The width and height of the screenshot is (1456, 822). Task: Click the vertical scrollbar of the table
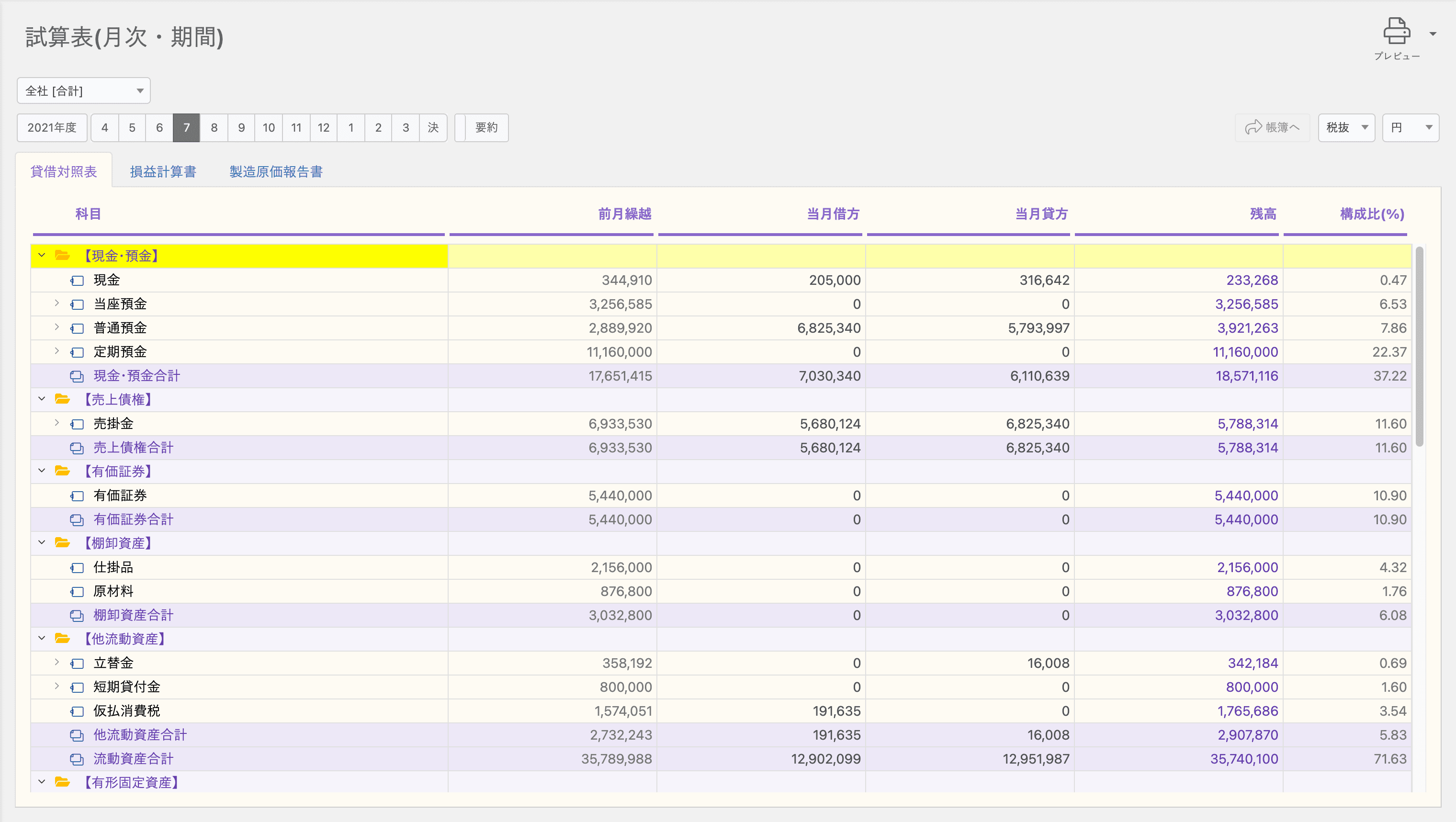[x=1419, y=346]
